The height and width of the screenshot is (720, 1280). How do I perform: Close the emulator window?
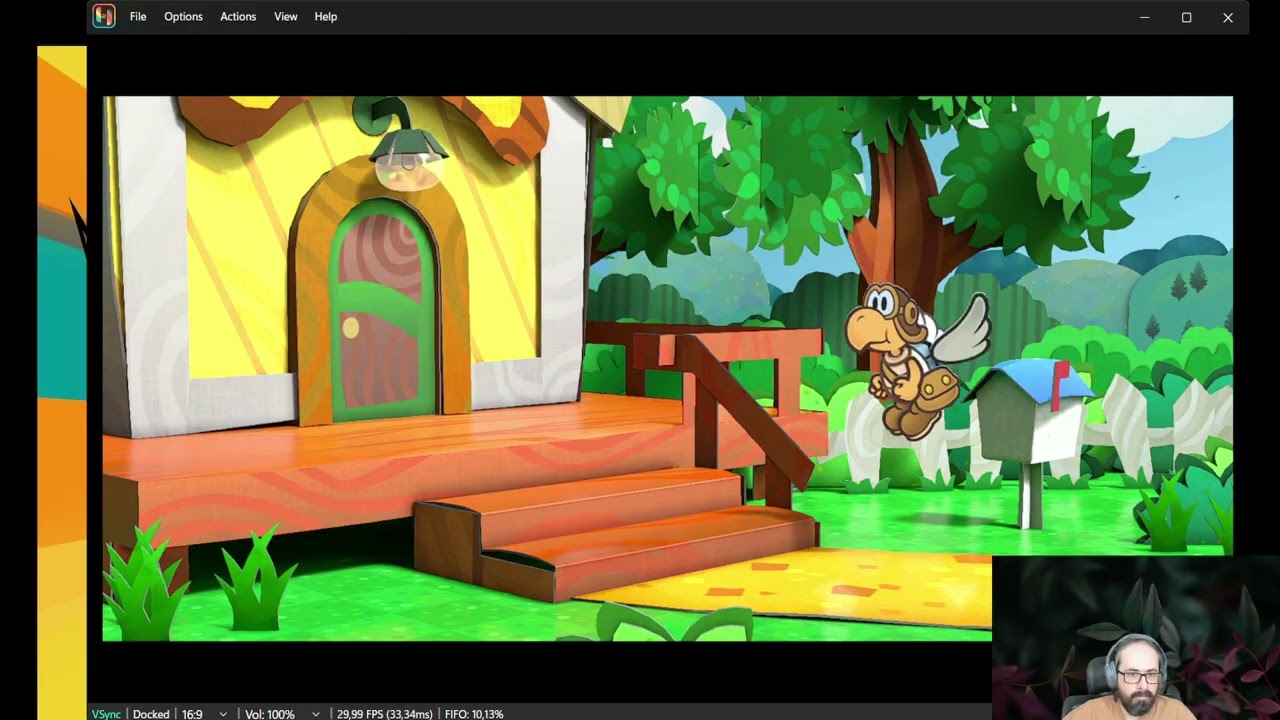(1228, 17)
